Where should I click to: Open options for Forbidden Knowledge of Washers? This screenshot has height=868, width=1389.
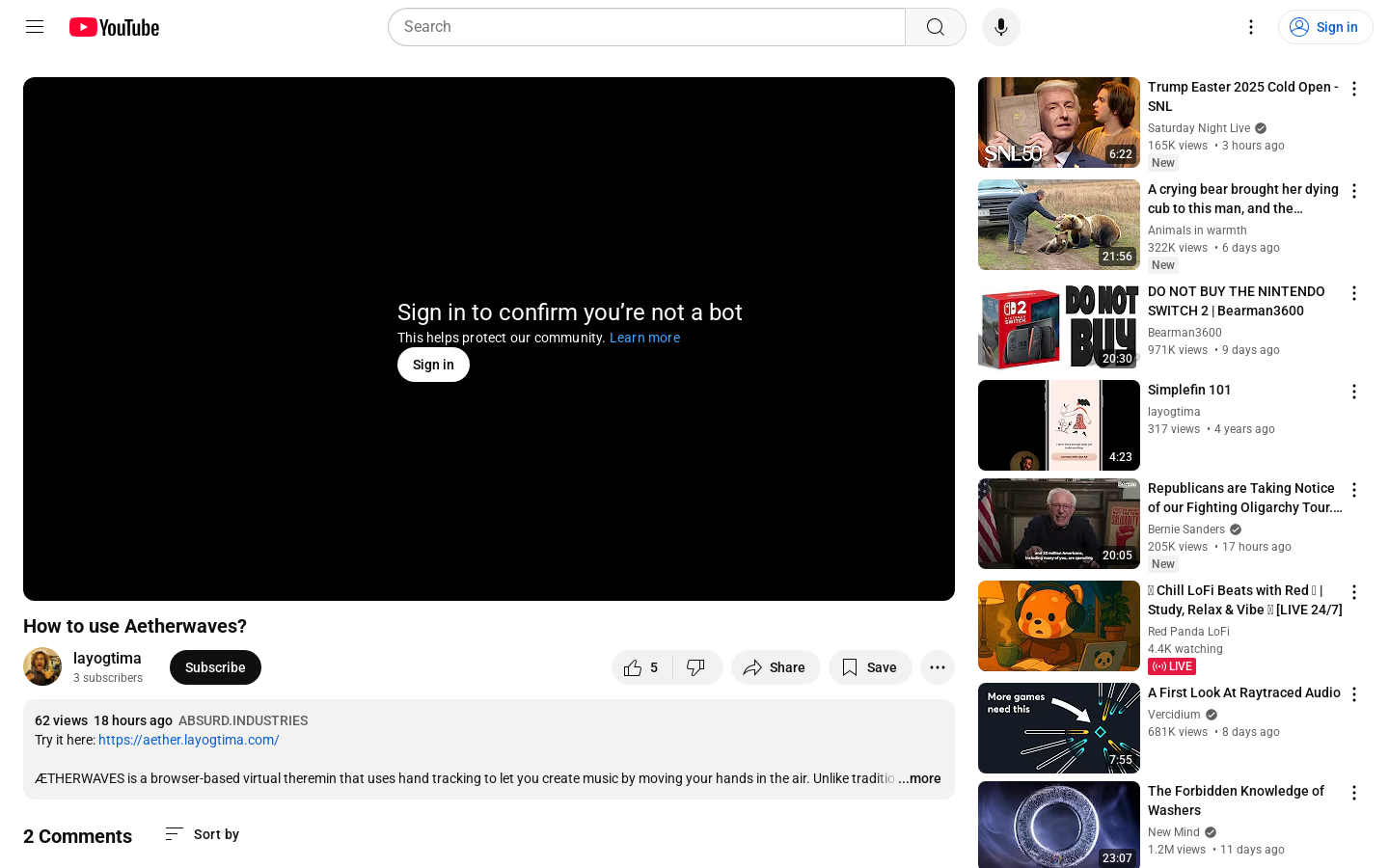coord(1354,793)
